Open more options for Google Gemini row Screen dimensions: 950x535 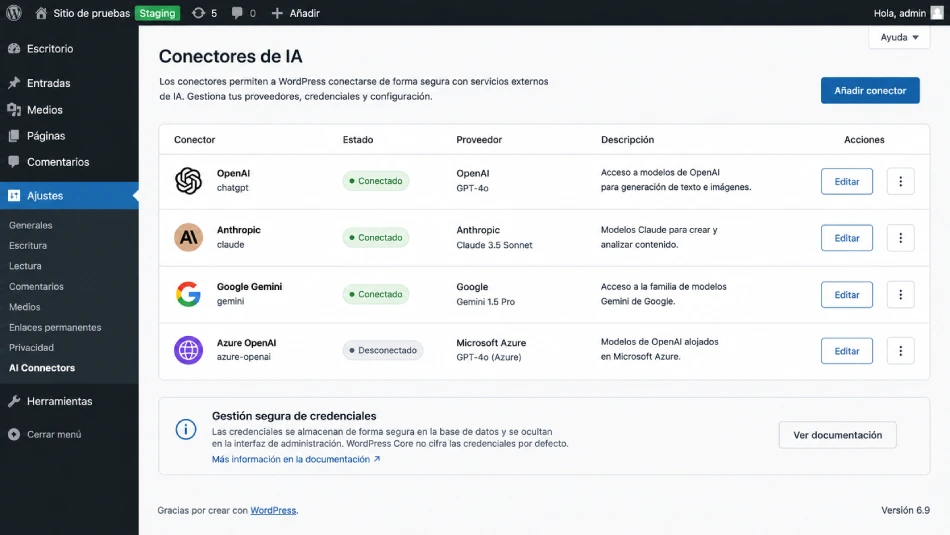pyautogui.click(x=900, y=294)
